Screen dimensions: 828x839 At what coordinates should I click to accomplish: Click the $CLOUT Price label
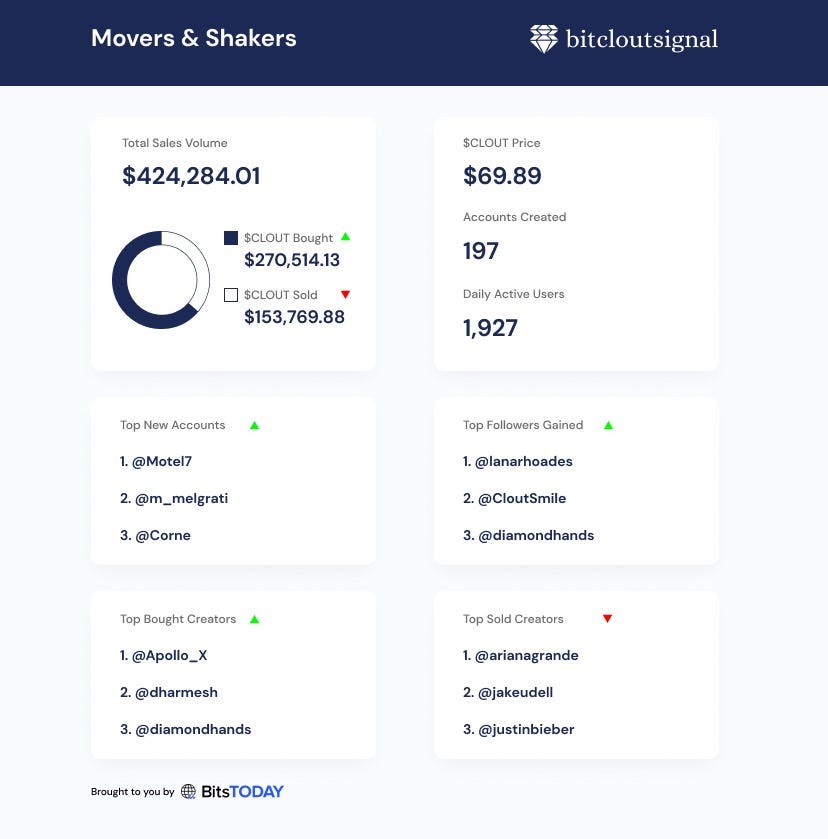(502, 143)
